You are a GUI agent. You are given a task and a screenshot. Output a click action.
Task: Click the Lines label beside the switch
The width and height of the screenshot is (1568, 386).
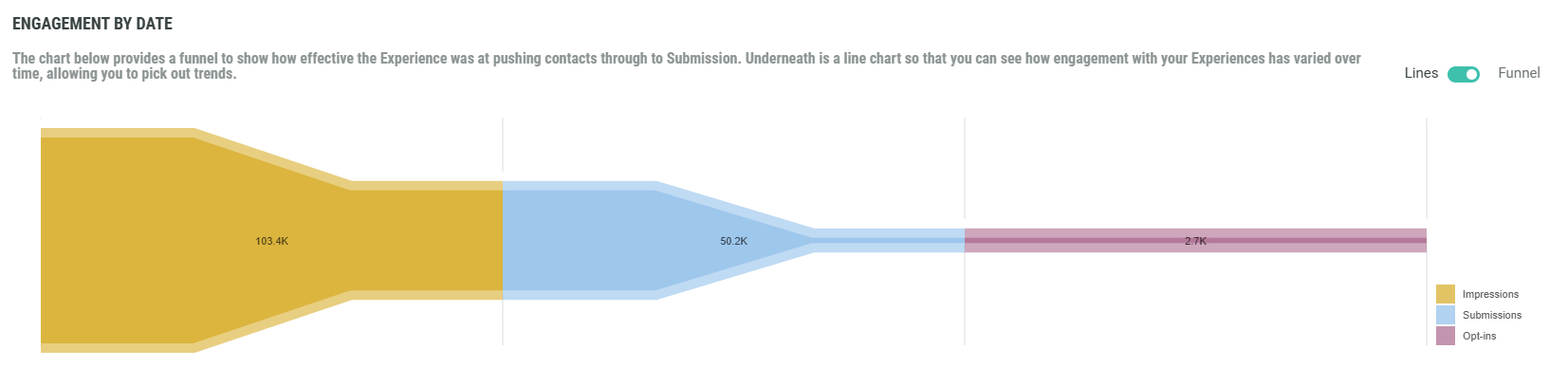(1420, 73)
